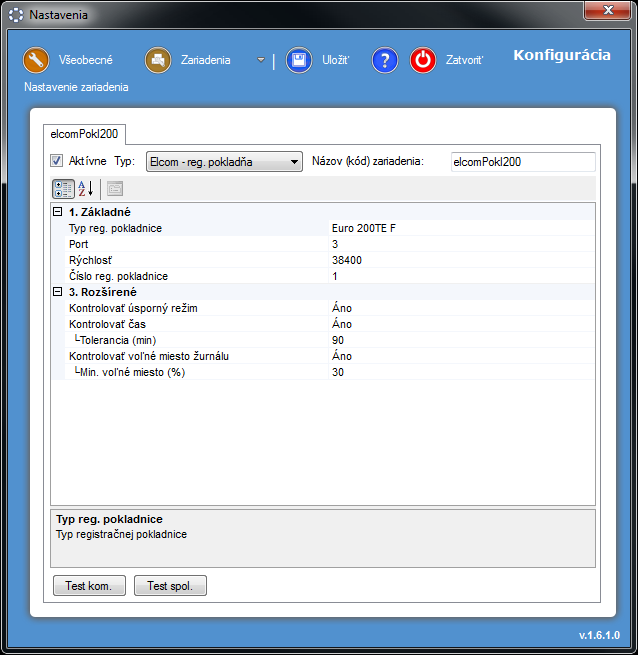Open help with the question mark icon

[x=385, y=60]
